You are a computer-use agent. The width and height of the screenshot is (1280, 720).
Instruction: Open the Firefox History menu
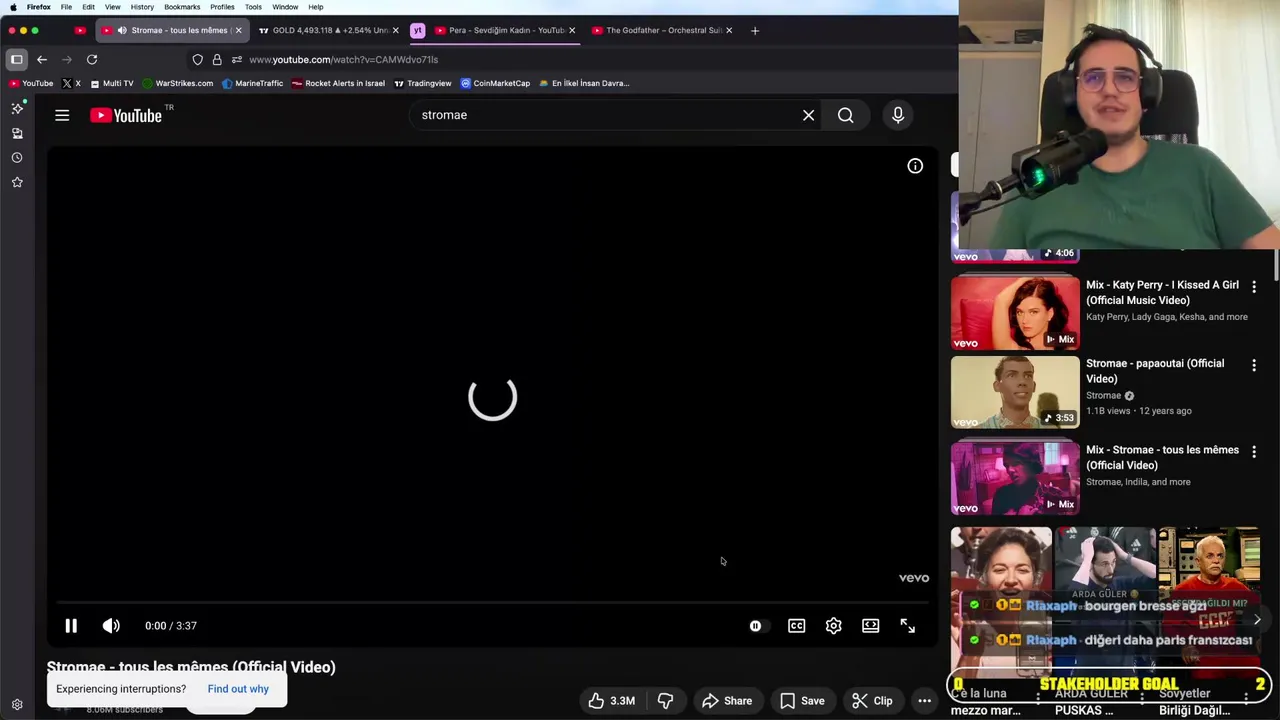[x=142, y=7]
